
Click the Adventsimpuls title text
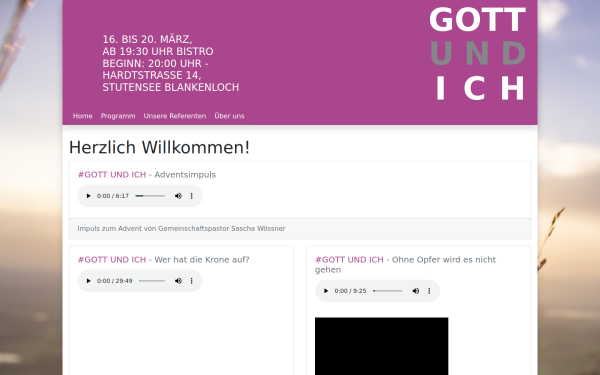coord(185,175)
